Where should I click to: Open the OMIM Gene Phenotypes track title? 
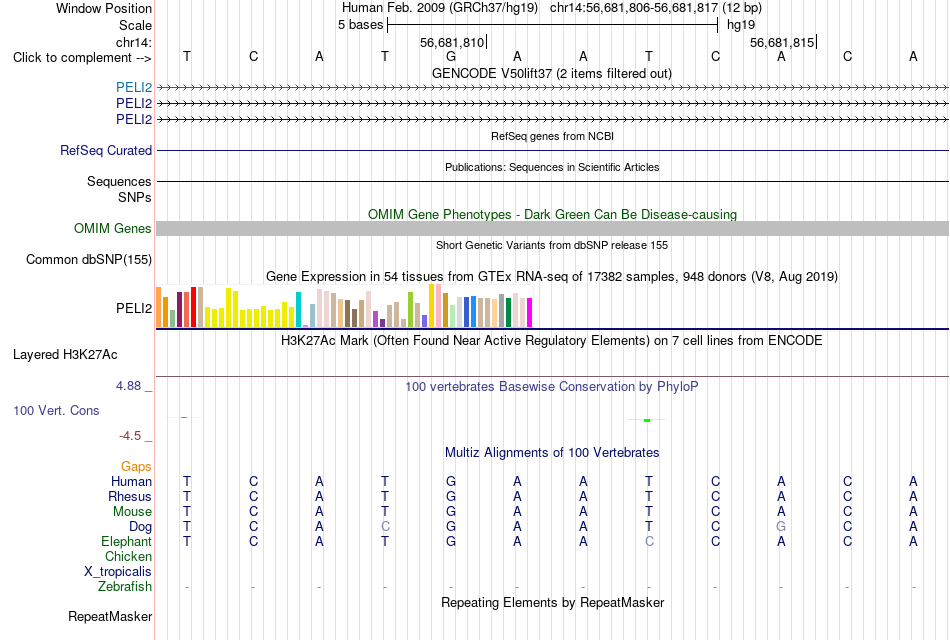click(552, 215)
